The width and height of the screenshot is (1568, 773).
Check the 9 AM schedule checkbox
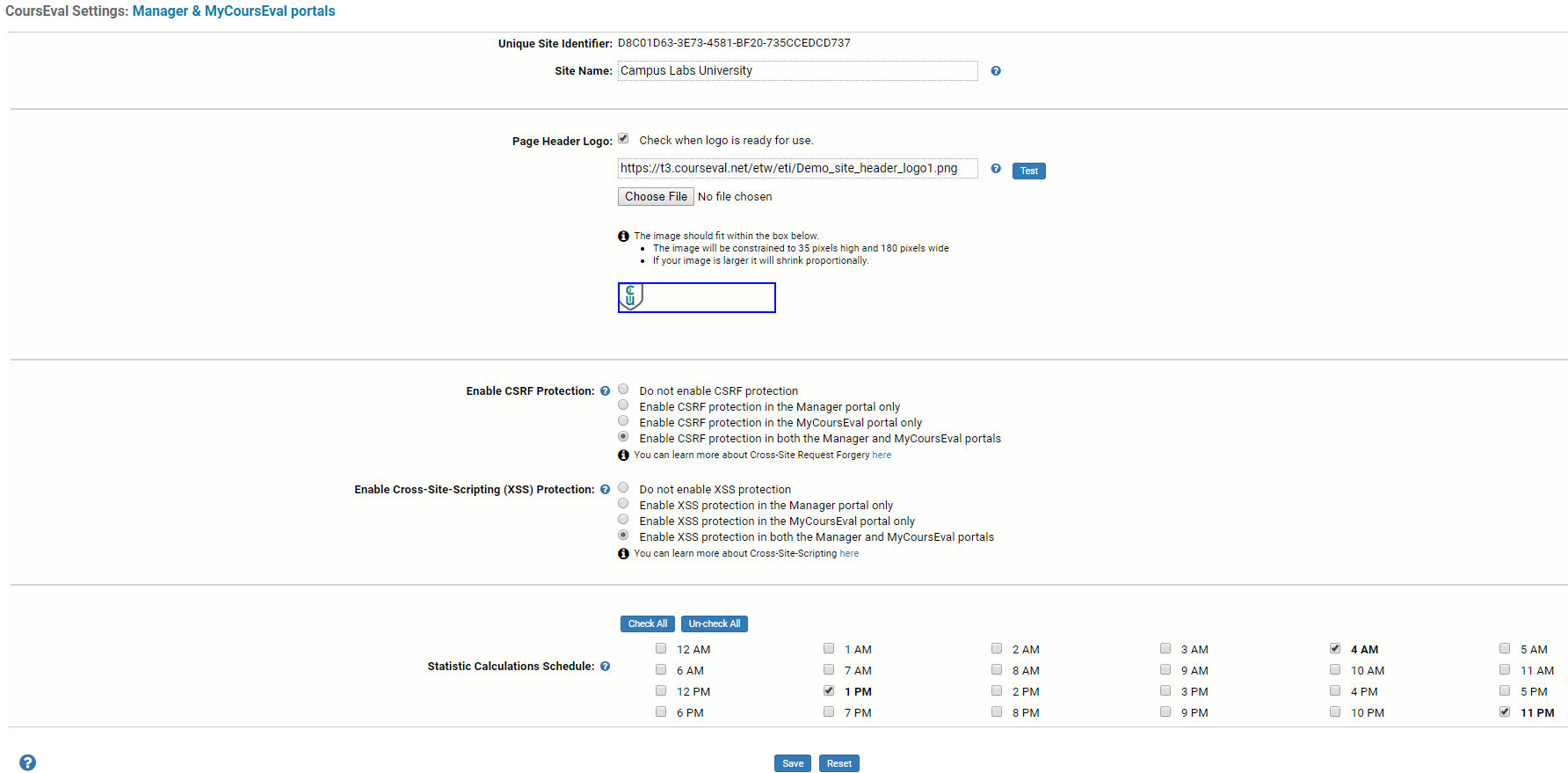coord(1165,670)
